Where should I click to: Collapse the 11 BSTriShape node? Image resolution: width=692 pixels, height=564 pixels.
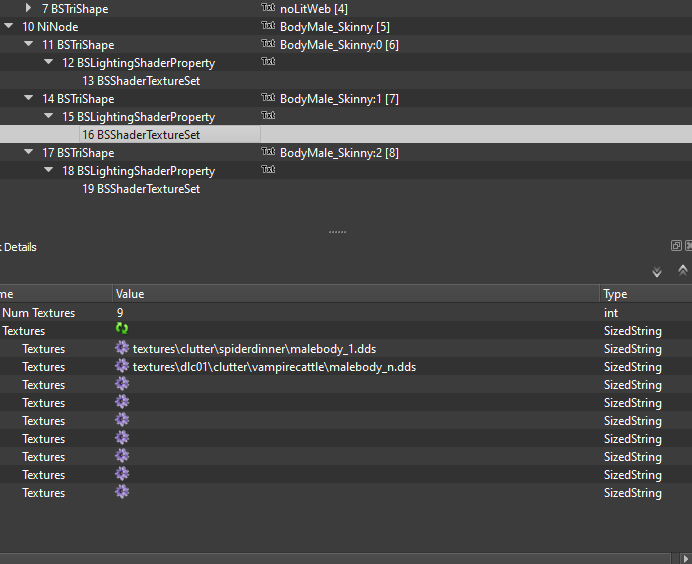pyautogui.click(x=29, y=44)
